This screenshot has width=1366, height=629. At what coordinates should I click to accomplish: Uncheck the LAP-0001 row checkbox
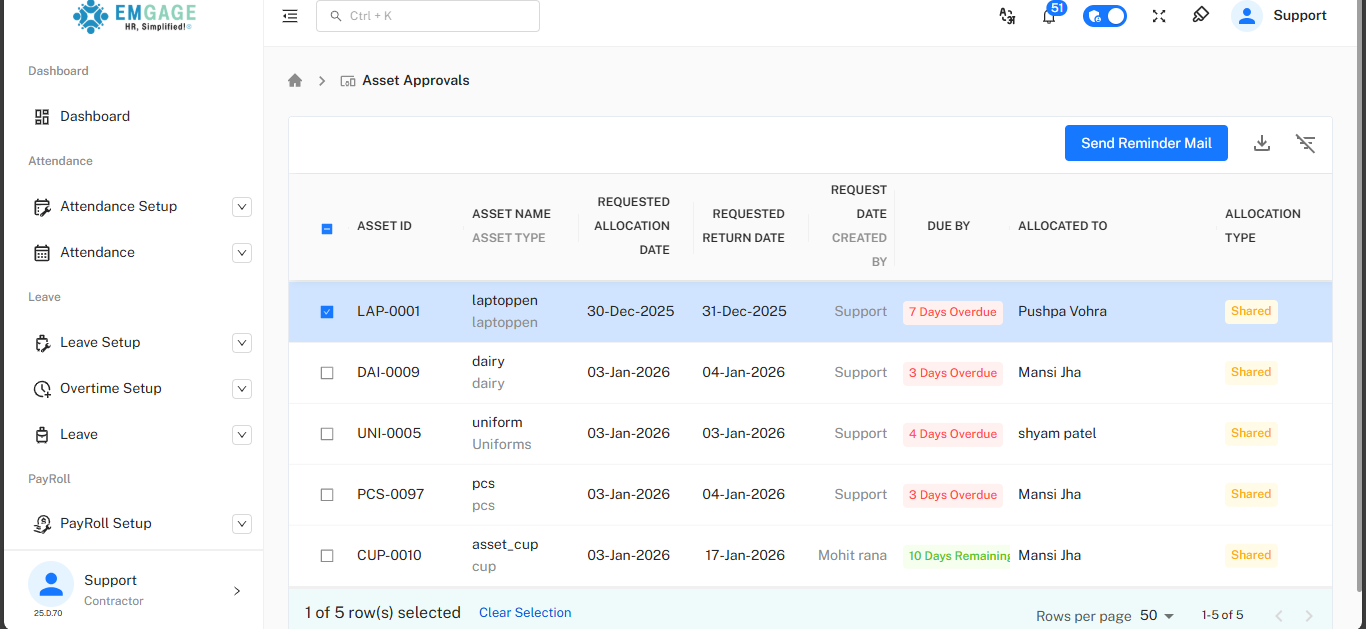coord(327,312)
